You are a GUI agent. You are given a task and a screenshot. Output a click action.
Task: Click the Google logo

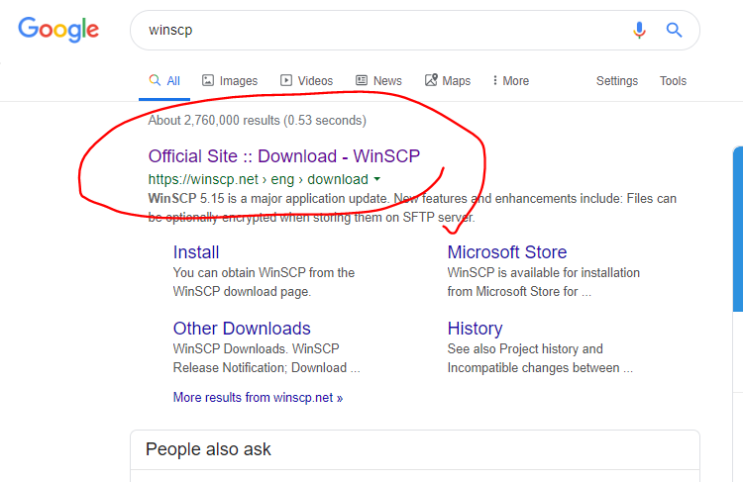(x=58, y=29)
